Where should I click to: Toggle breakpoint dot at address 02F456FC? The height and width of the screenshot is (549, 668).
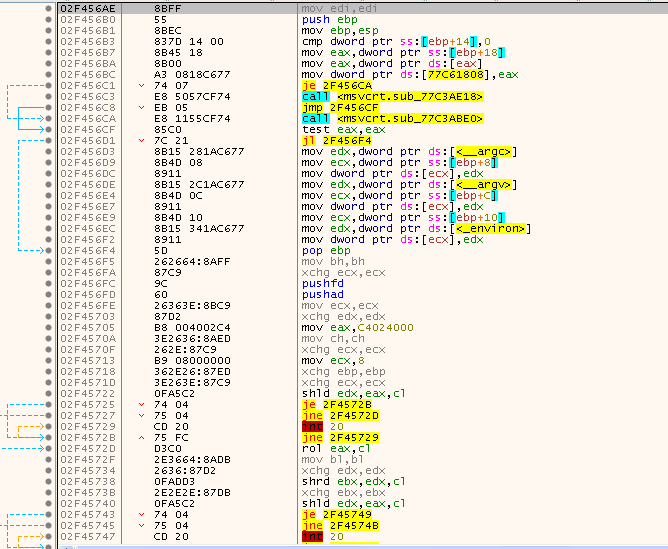click(x=49, y=284)
